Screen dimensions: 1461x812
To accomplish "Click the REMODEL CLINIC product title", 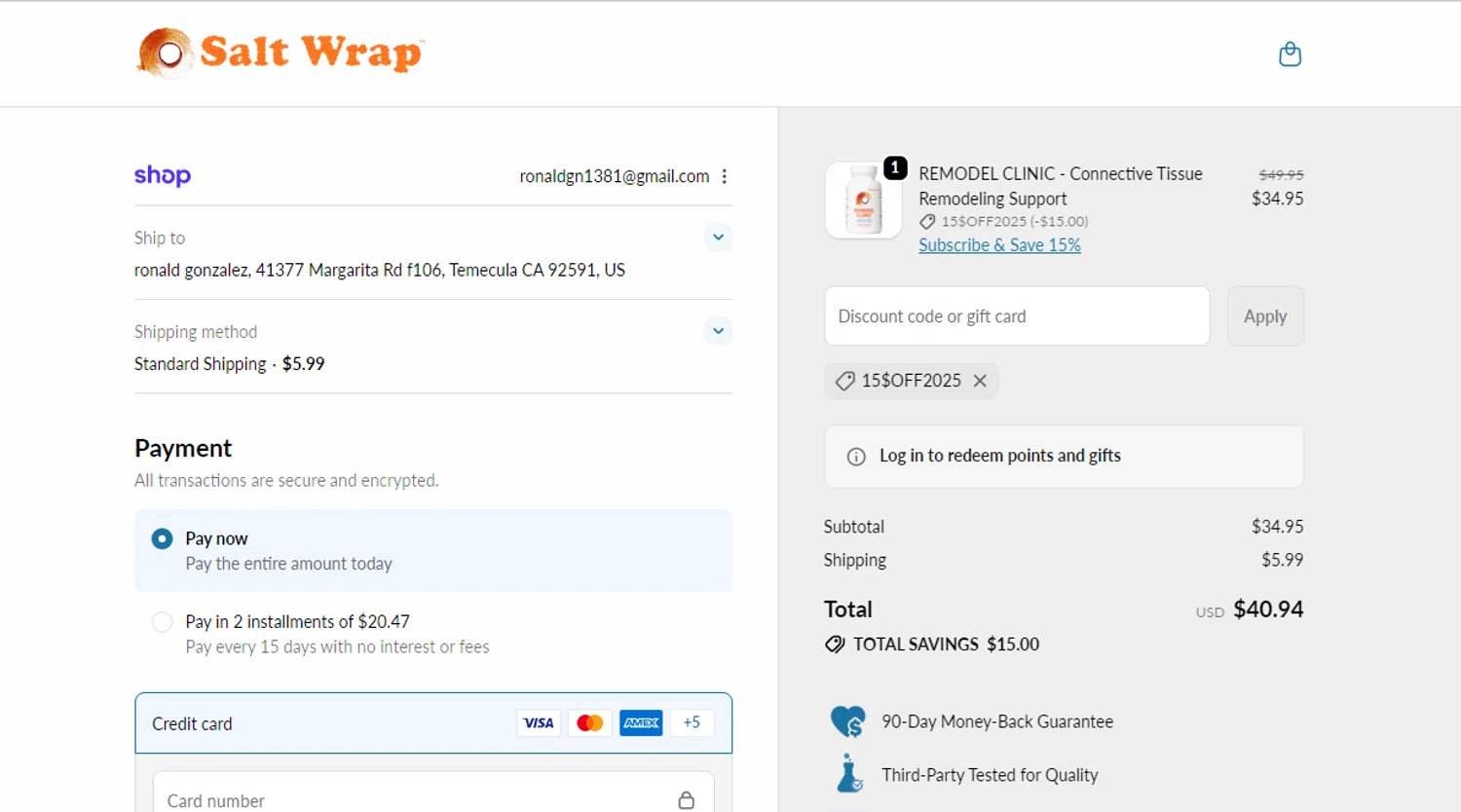I will pyautogui.click(x=1061, y=186).
